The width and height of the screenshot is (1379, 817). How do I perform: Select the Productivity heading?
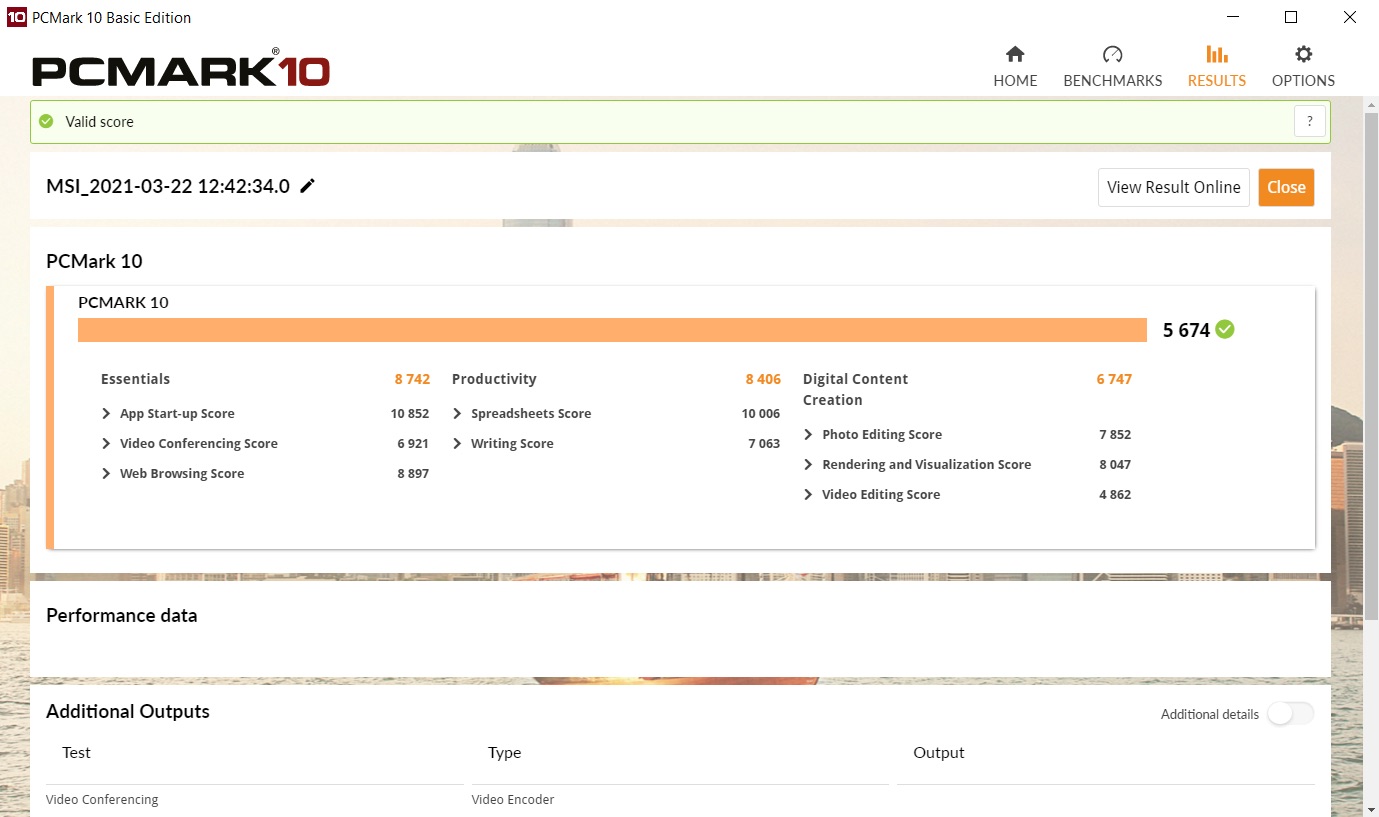[x=494, y=379]
